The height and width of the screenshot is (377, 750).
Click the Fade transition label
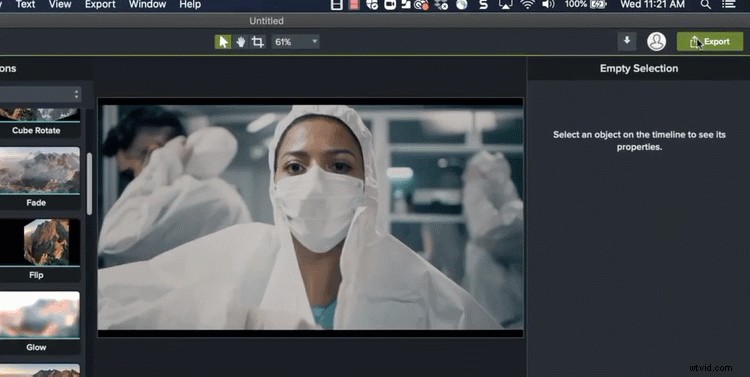pos(36,203)
